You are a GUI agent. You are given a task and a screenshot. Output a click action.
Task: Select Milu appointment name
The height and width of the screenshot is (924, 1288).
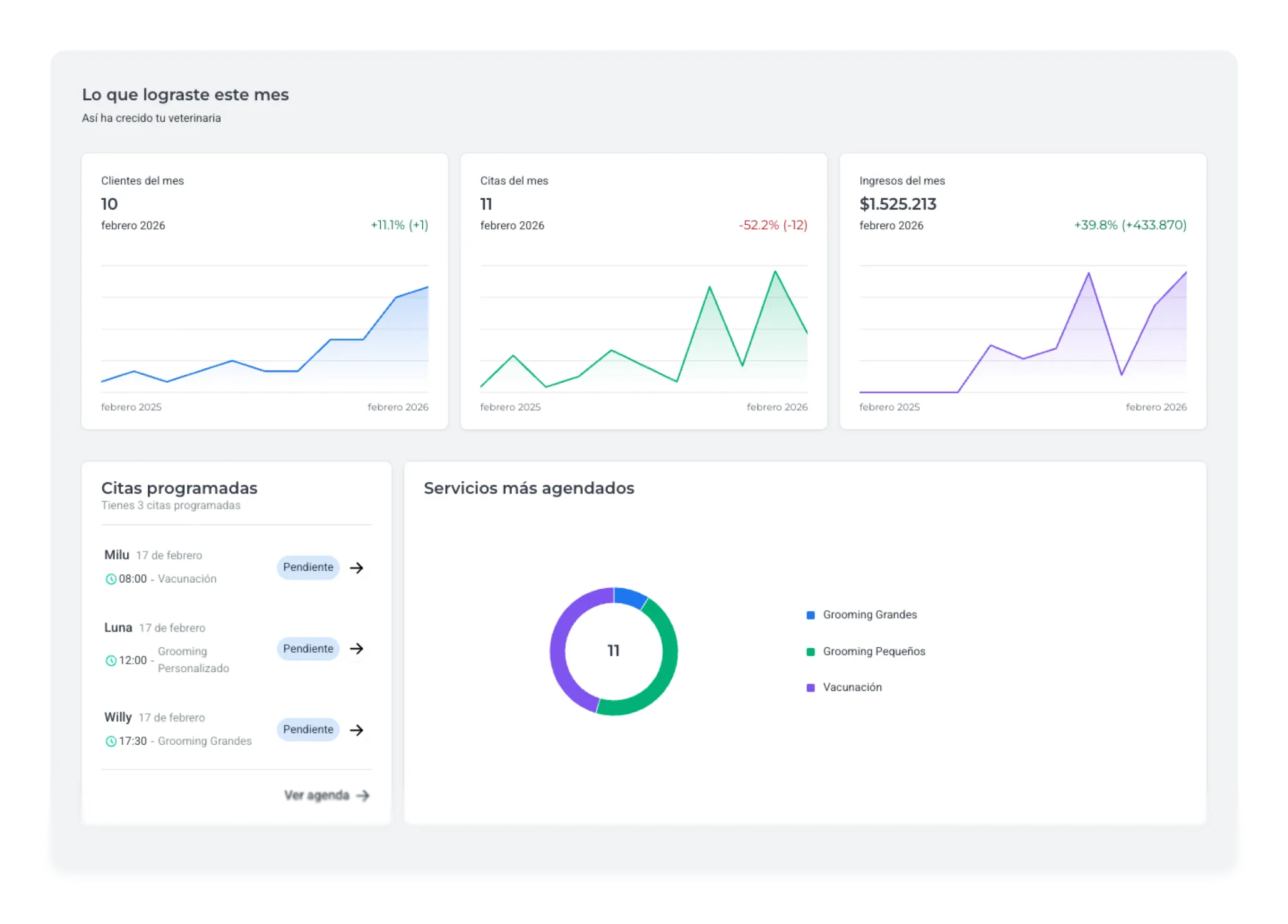[x=117, y=555]
